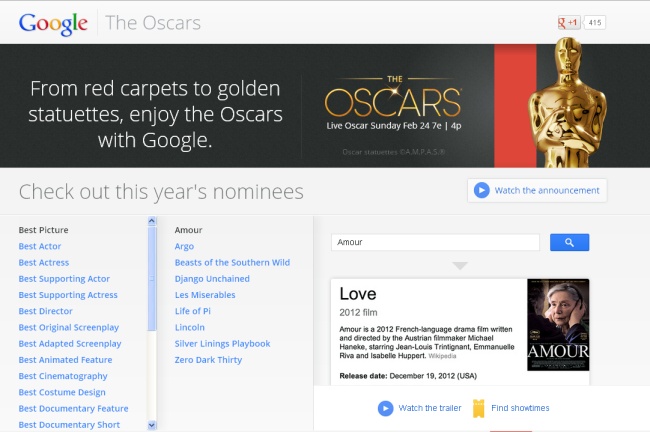Click the ticket icon beside Find showtimes

478,408
